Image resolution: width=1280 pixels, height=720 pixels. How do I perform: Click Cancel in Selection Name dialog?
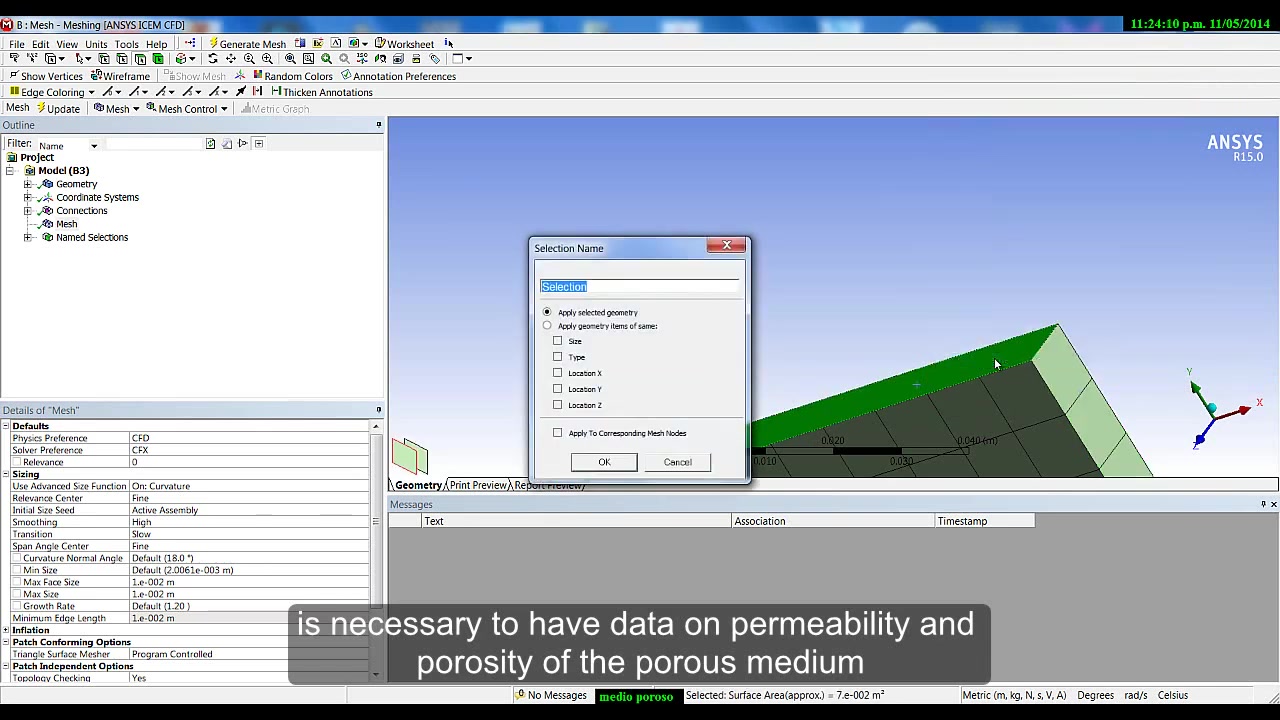(677, 462)
